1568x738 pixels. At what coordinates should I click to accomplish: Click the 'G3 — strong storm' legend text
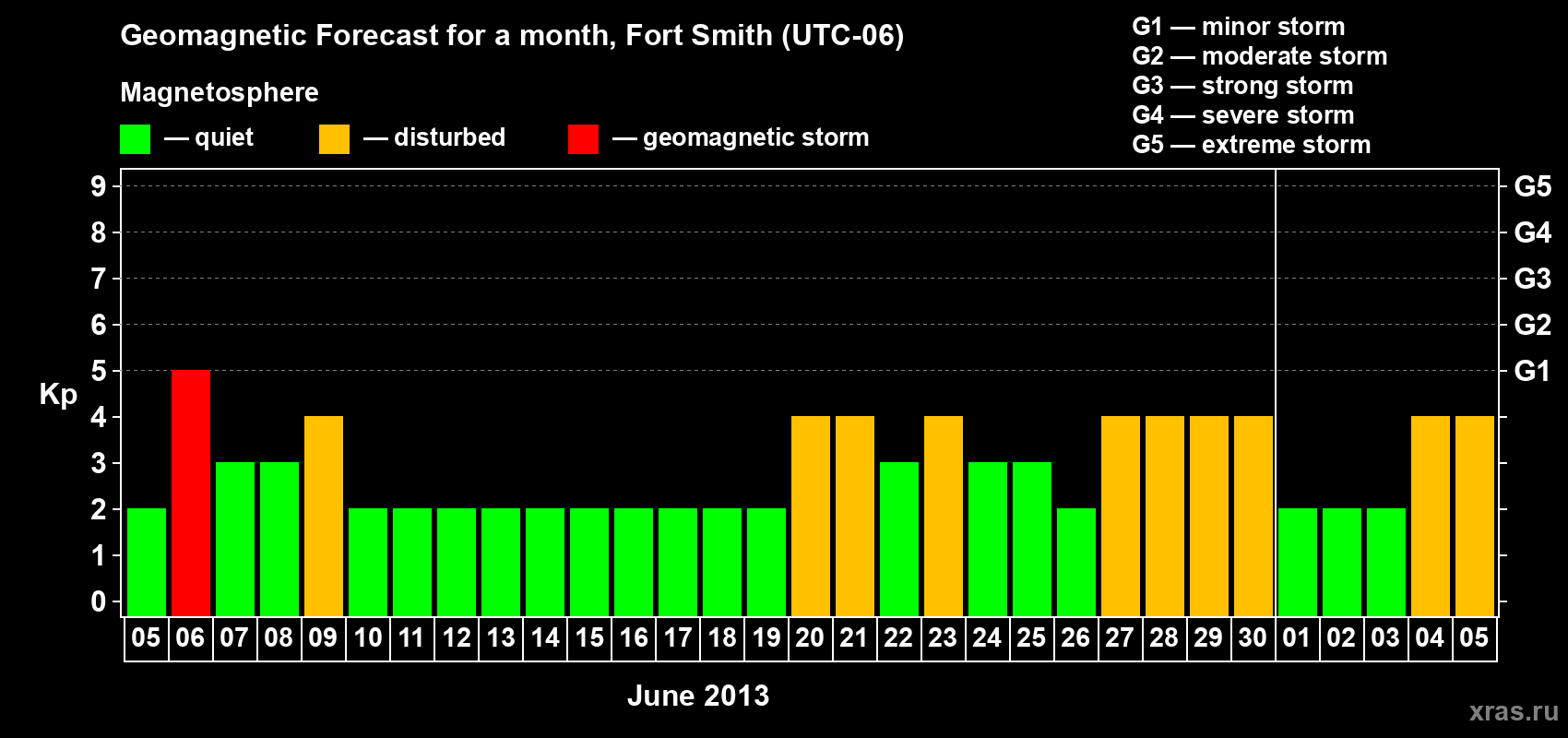click(x=1243, y=86)
